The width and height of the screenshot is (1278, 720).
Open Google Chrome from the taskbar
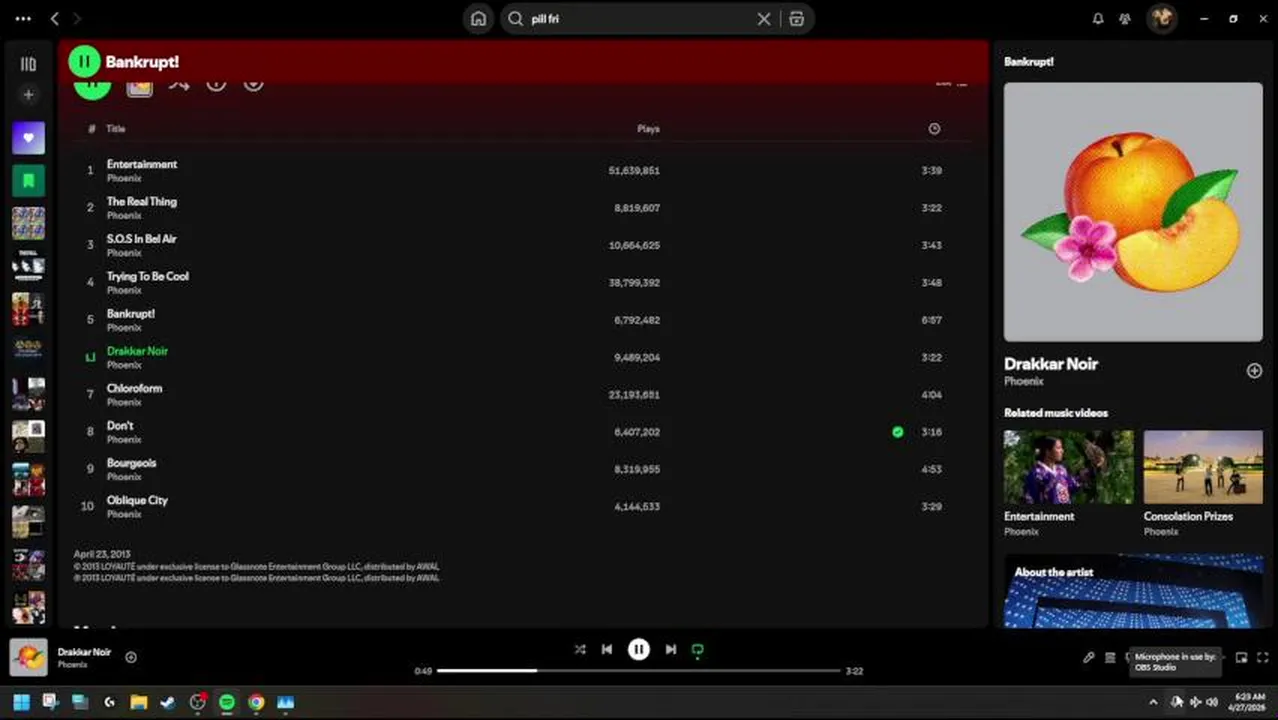point(256,702)
